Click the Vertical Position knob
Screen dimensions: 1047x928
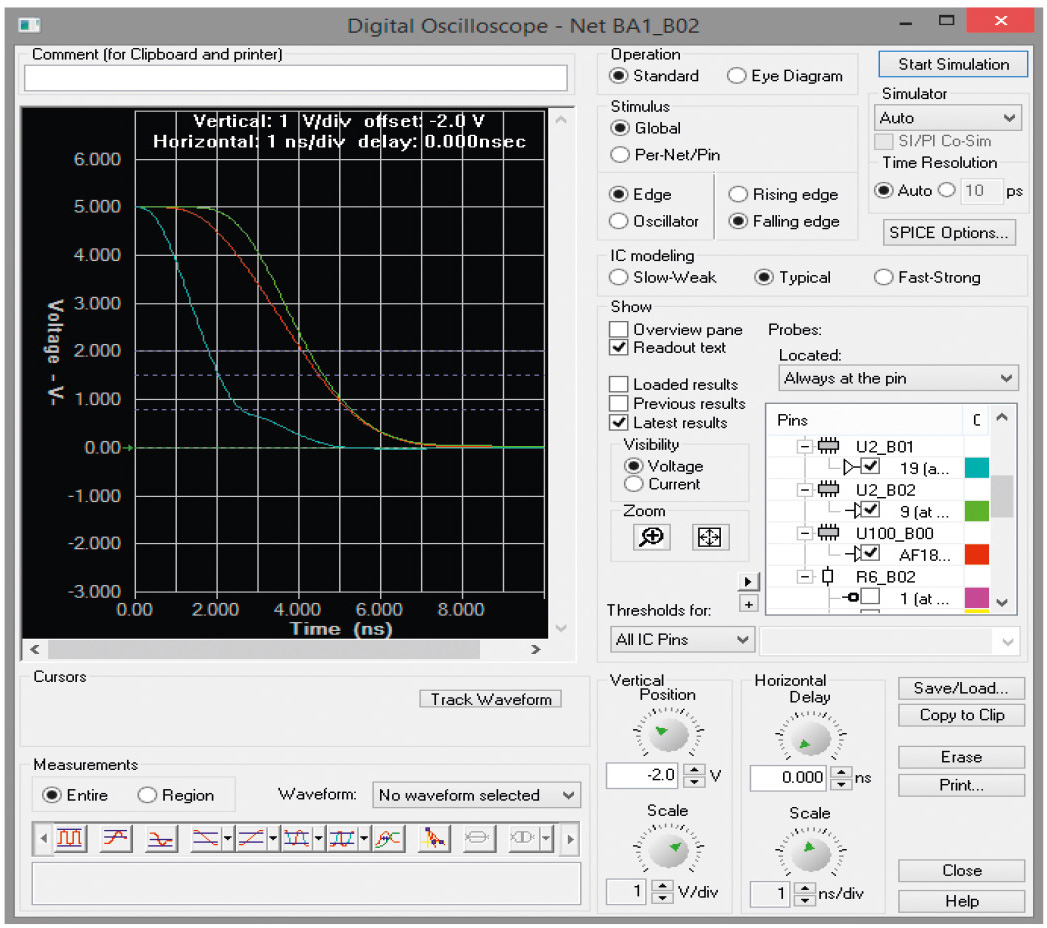pyautogui.click(x=668, y=734)
